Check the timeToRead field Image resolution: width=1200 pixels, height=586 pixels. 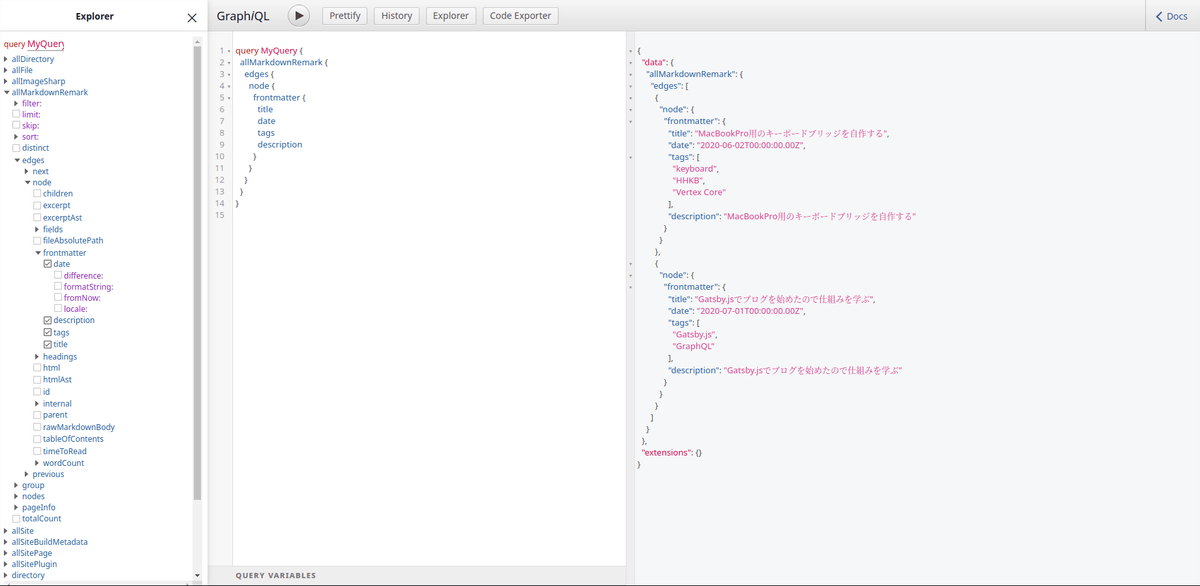click(36, 451)
